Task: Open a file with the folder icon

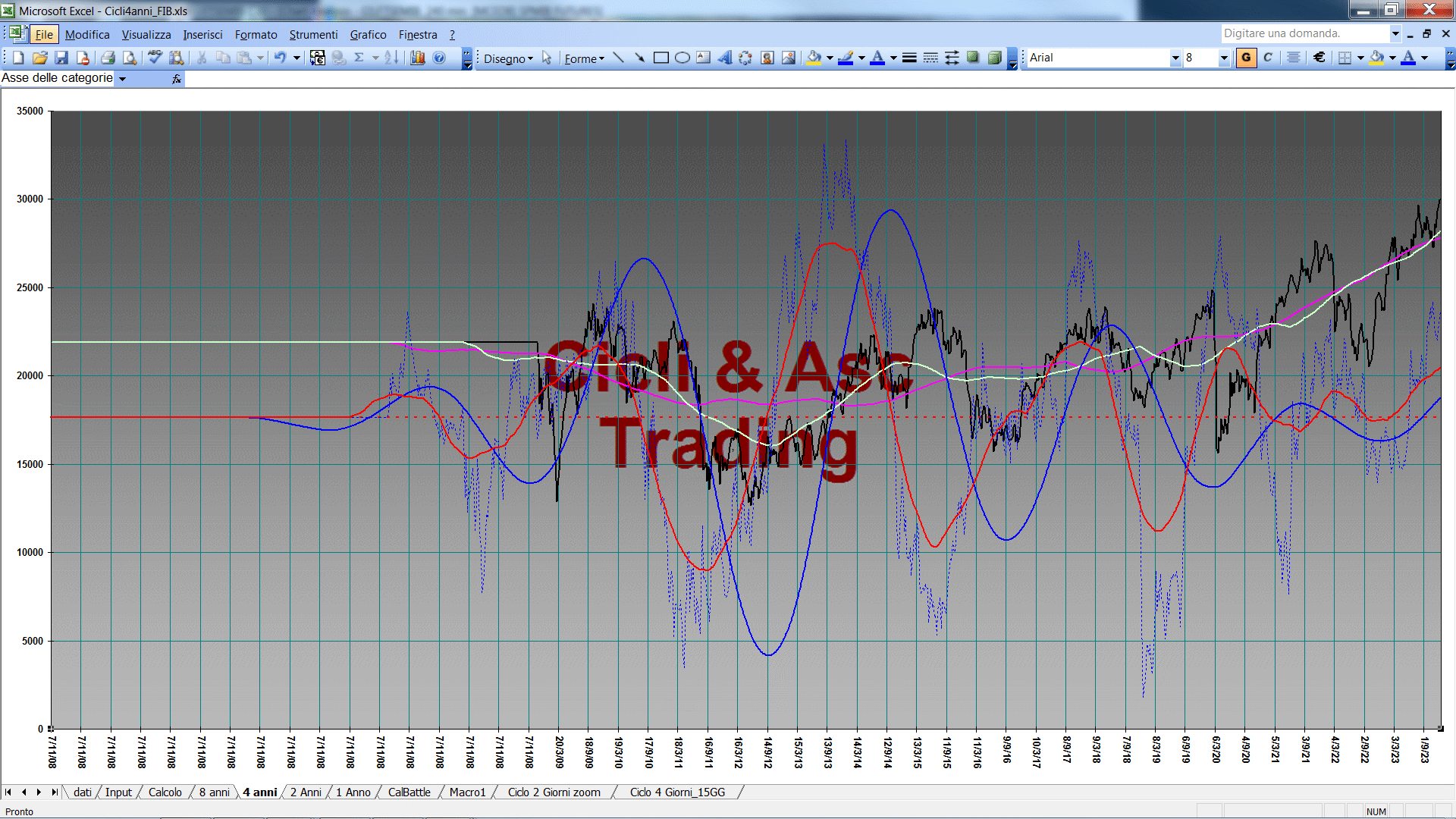Action: pos(39,58)
